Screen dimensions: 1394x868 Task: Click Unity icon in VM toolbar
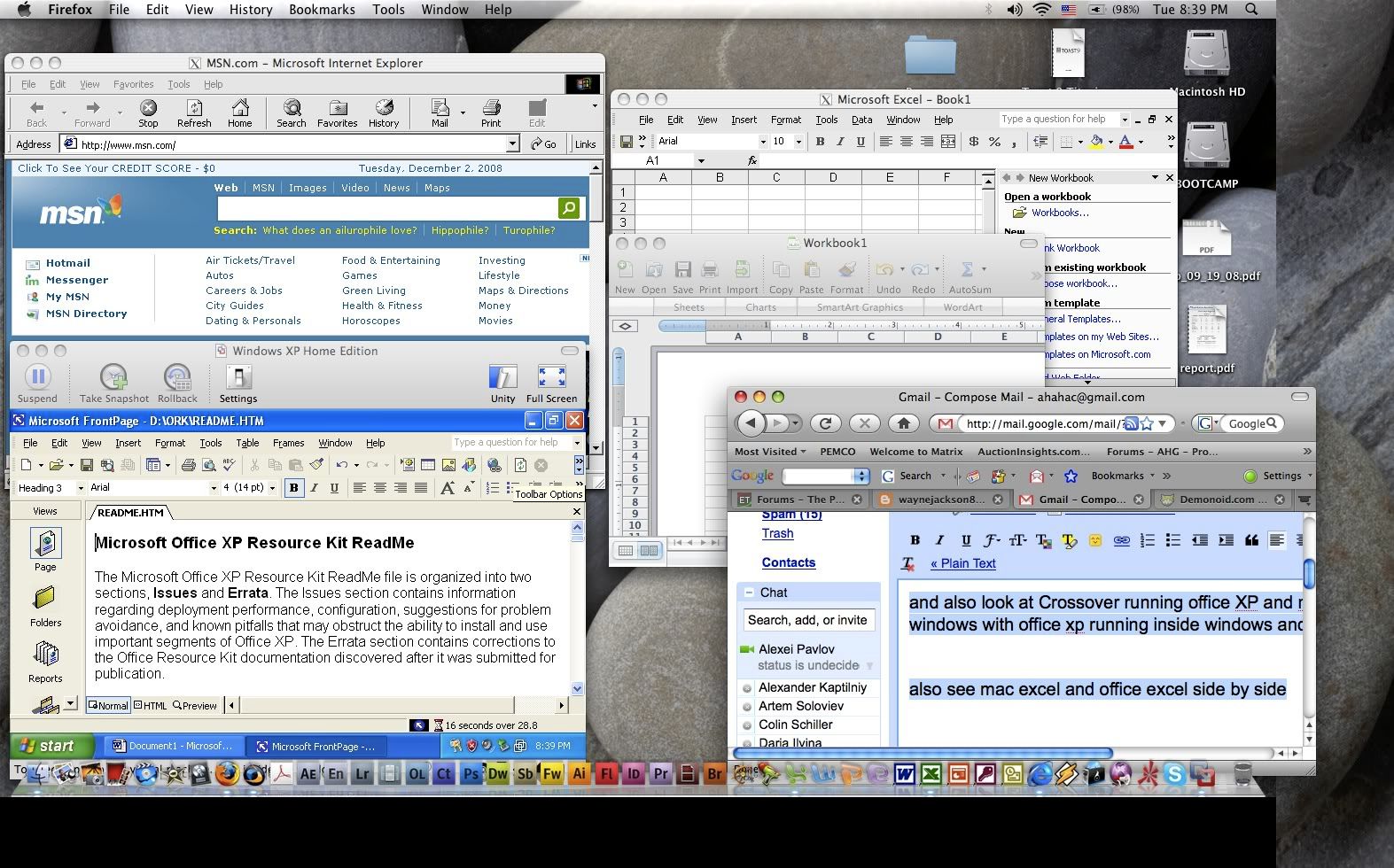tap(502, 377)
